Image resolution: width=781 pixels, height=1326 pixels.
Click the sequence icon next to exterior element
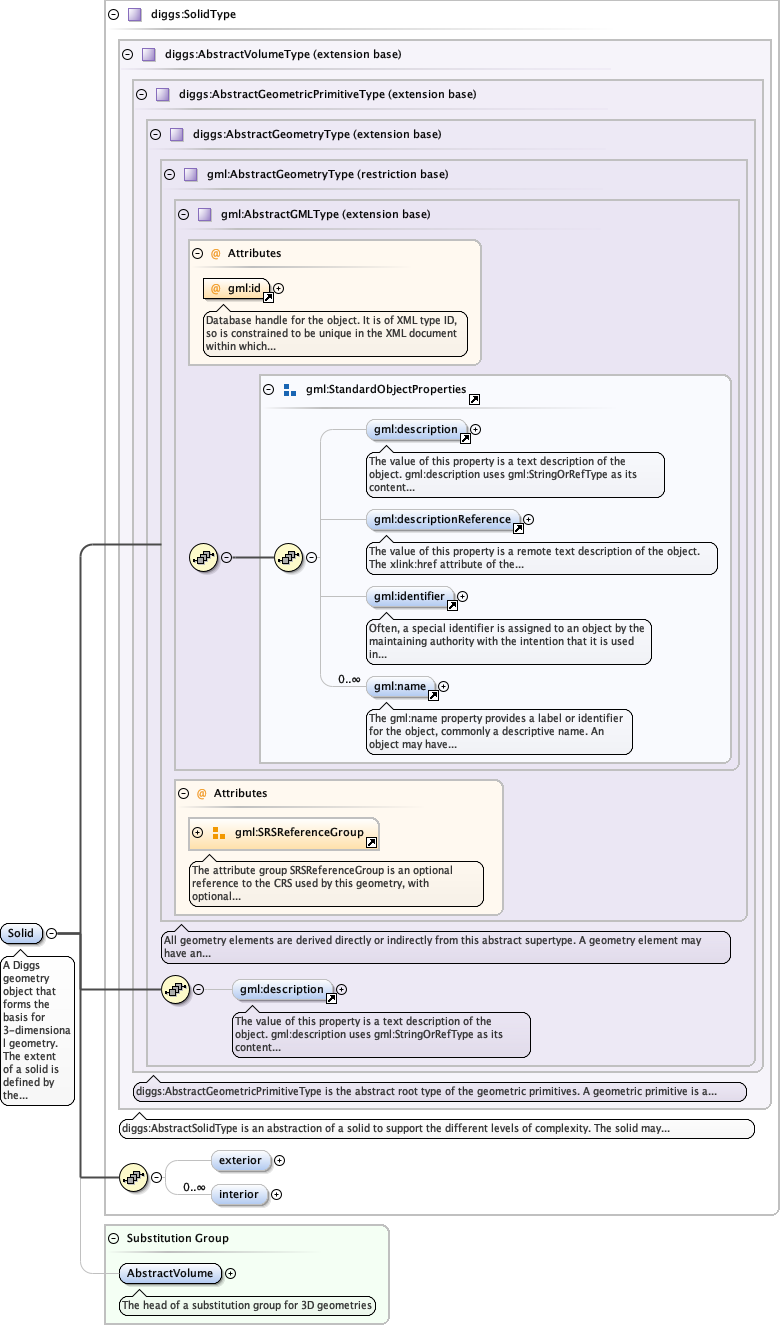tap(133, 1177)
